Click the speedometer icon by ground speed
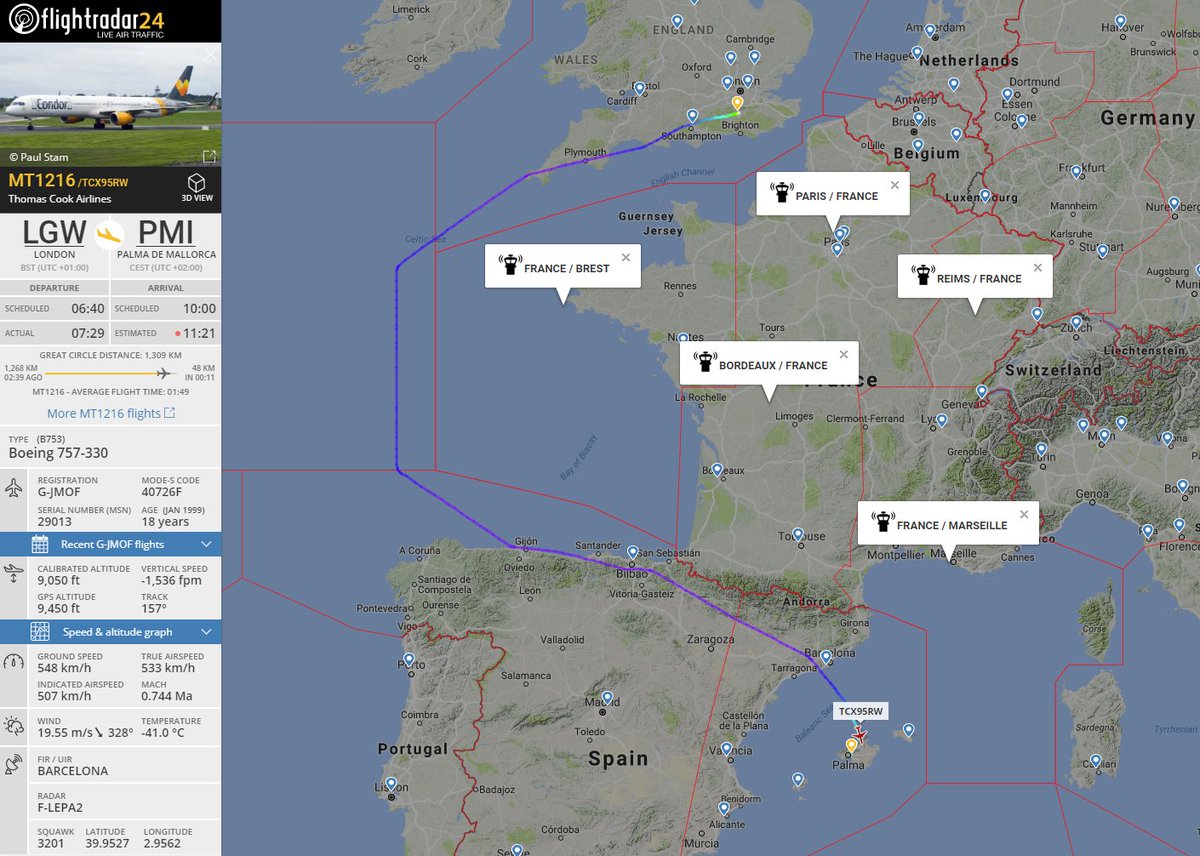1200x856 pixels. (14, 662)
